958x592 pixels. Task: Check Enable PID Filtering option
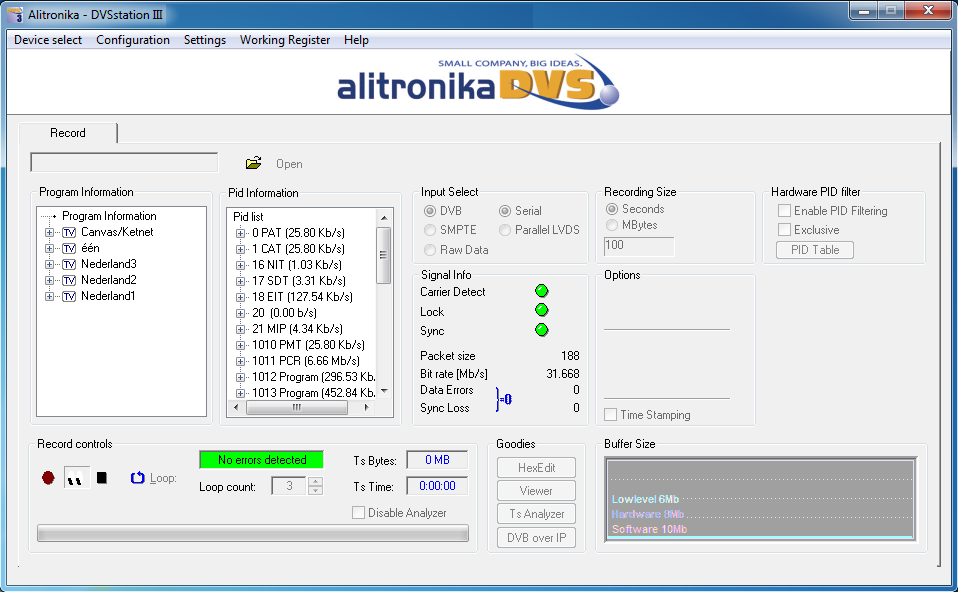pos(785,211)
